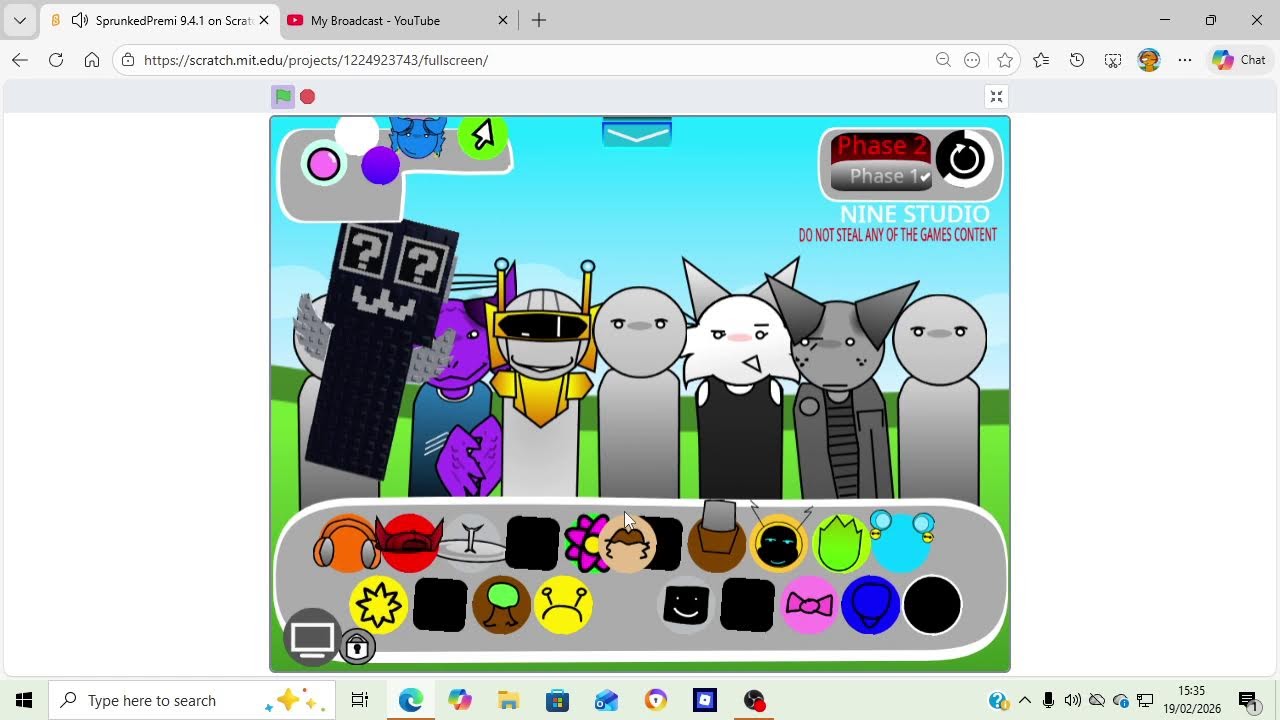Viewport: 1280px width, 720px height.
Task: Open the zoom out magnifier
Action: (943, 60)
